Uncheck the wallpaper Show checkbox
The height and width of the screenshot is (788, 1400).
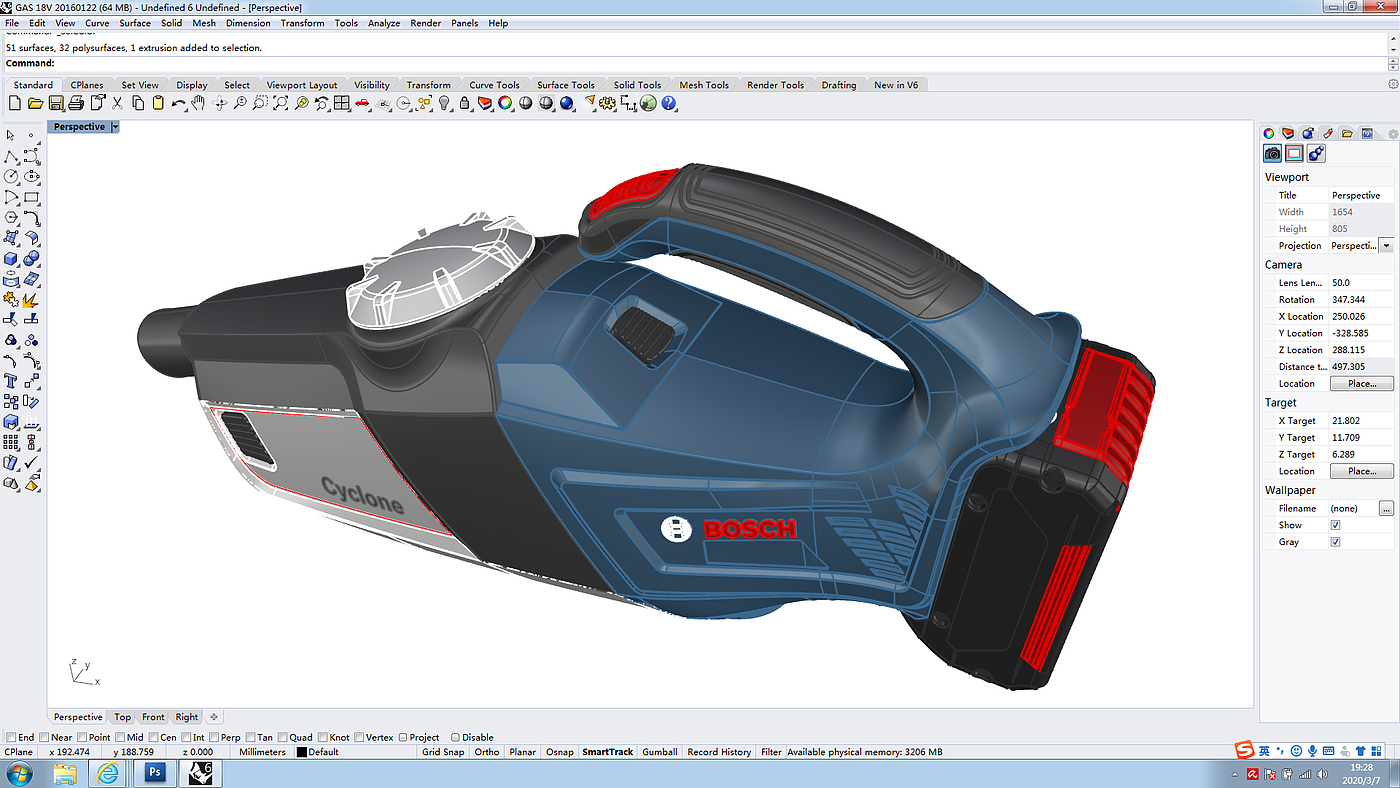(x=1335, y=525)
